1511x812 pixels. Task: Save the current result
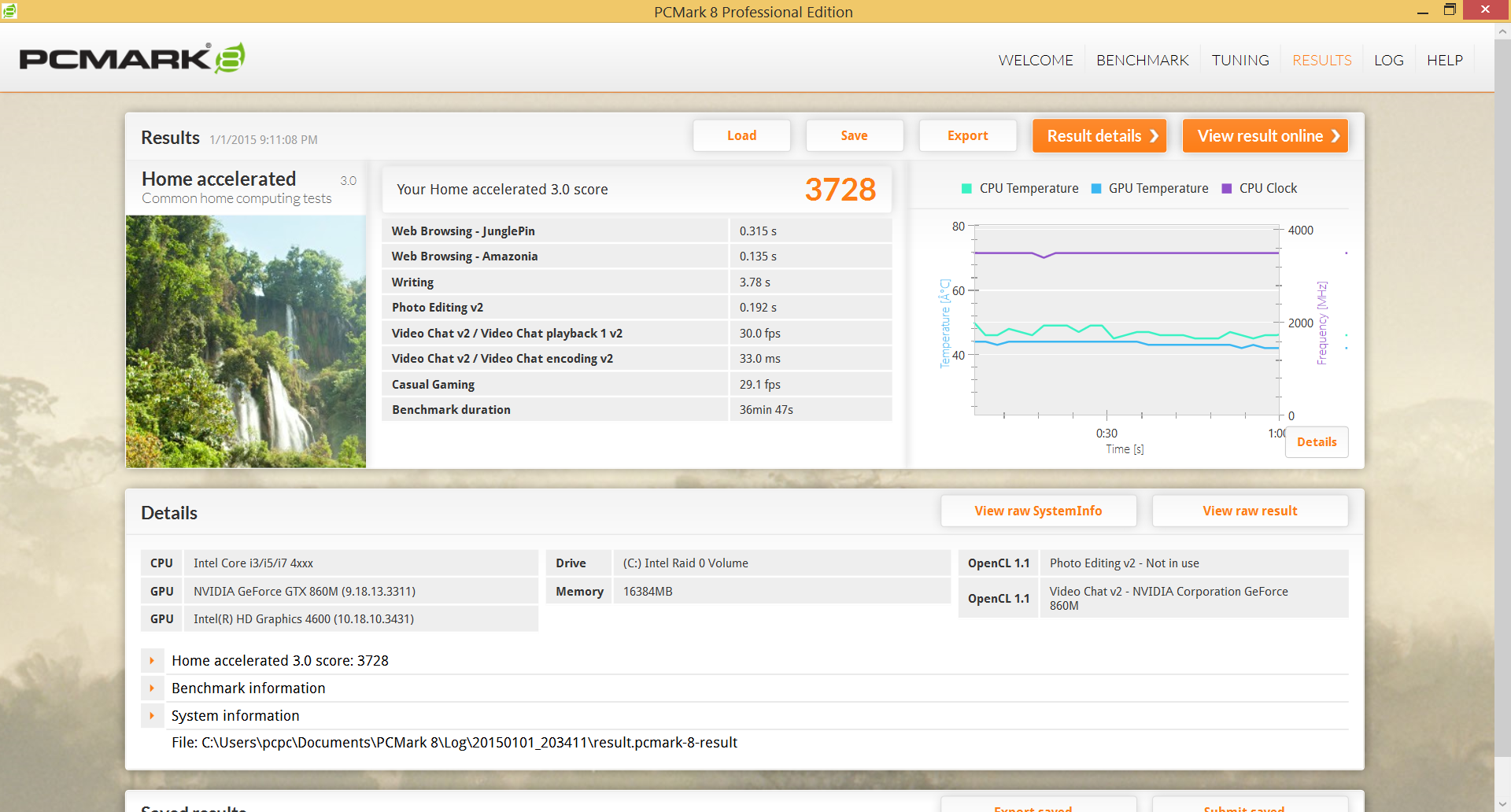(x=854, y=135)
